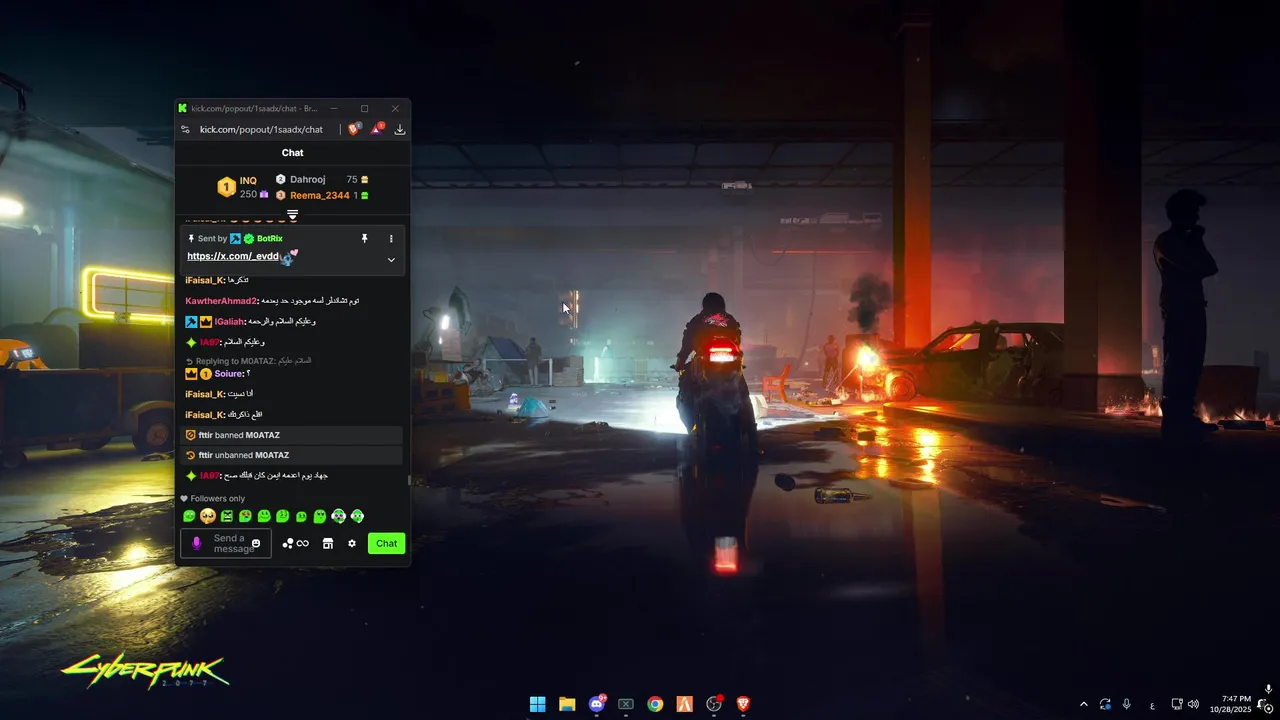Screen dimensions: 1280x720
Task: Install app via download icon in address bar
Action: tap(400, 129)
